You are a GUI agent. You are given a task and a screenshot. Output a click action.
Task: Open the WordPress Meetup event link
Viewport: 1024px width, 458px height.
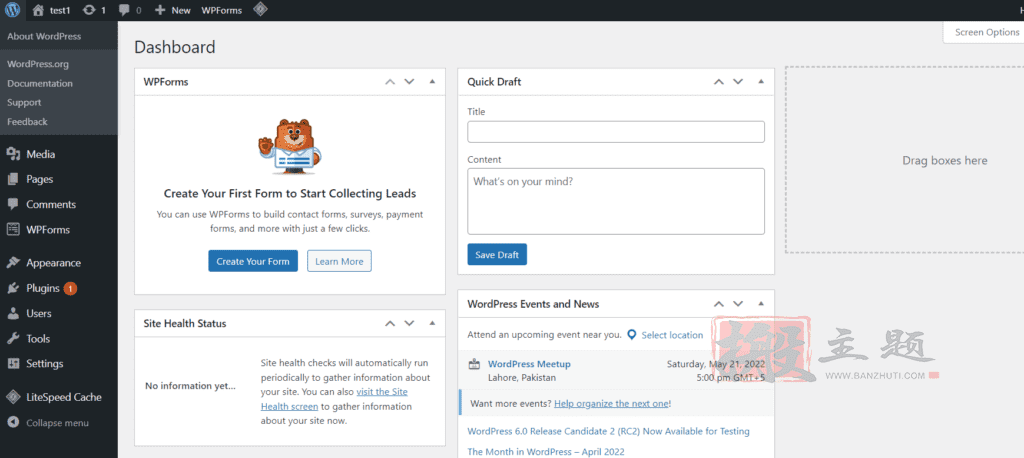coord(529,364)
